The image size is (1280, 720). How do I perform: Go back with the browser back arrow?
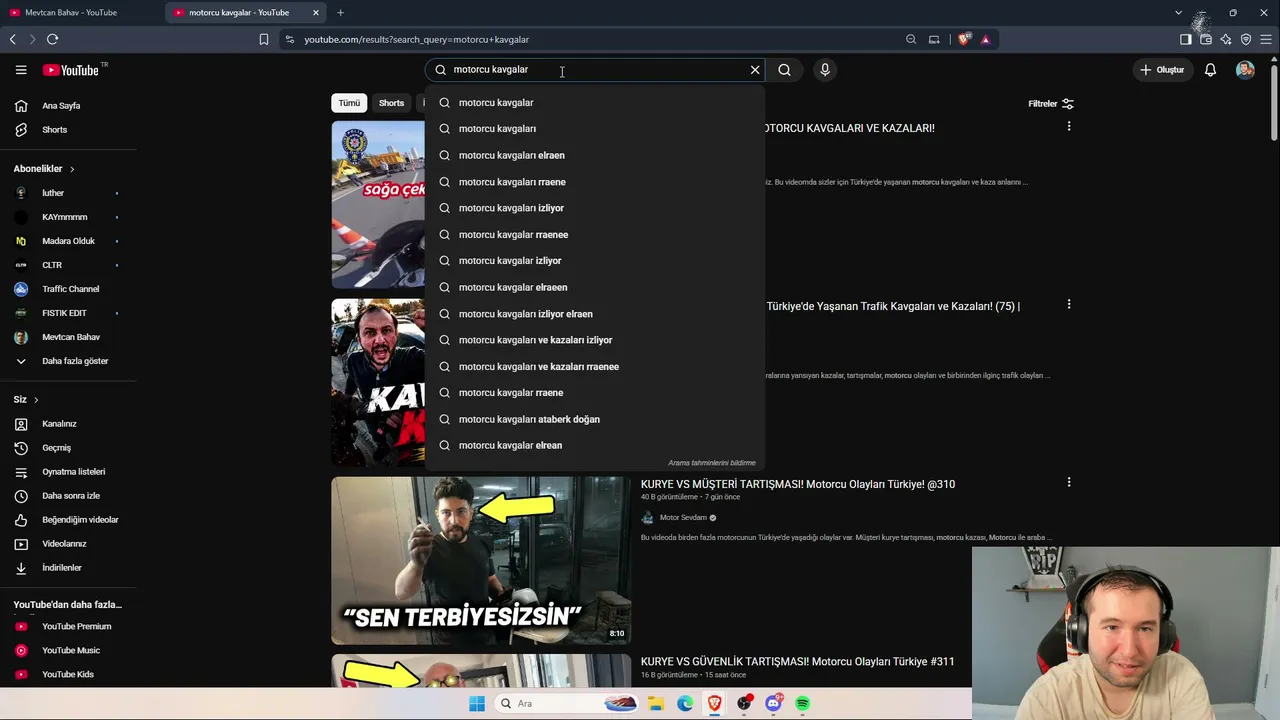(x=13, y=39)
